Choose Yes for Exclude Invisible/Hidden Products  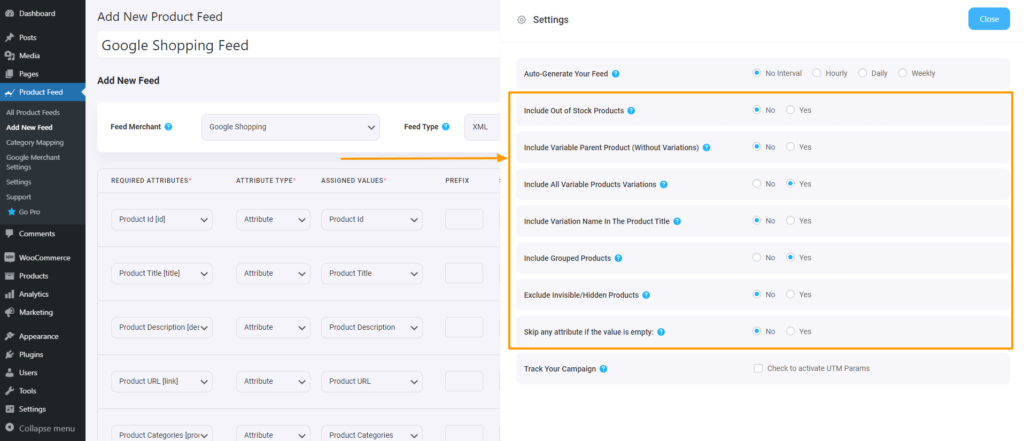pyautogui.click(x=790, y=295)
